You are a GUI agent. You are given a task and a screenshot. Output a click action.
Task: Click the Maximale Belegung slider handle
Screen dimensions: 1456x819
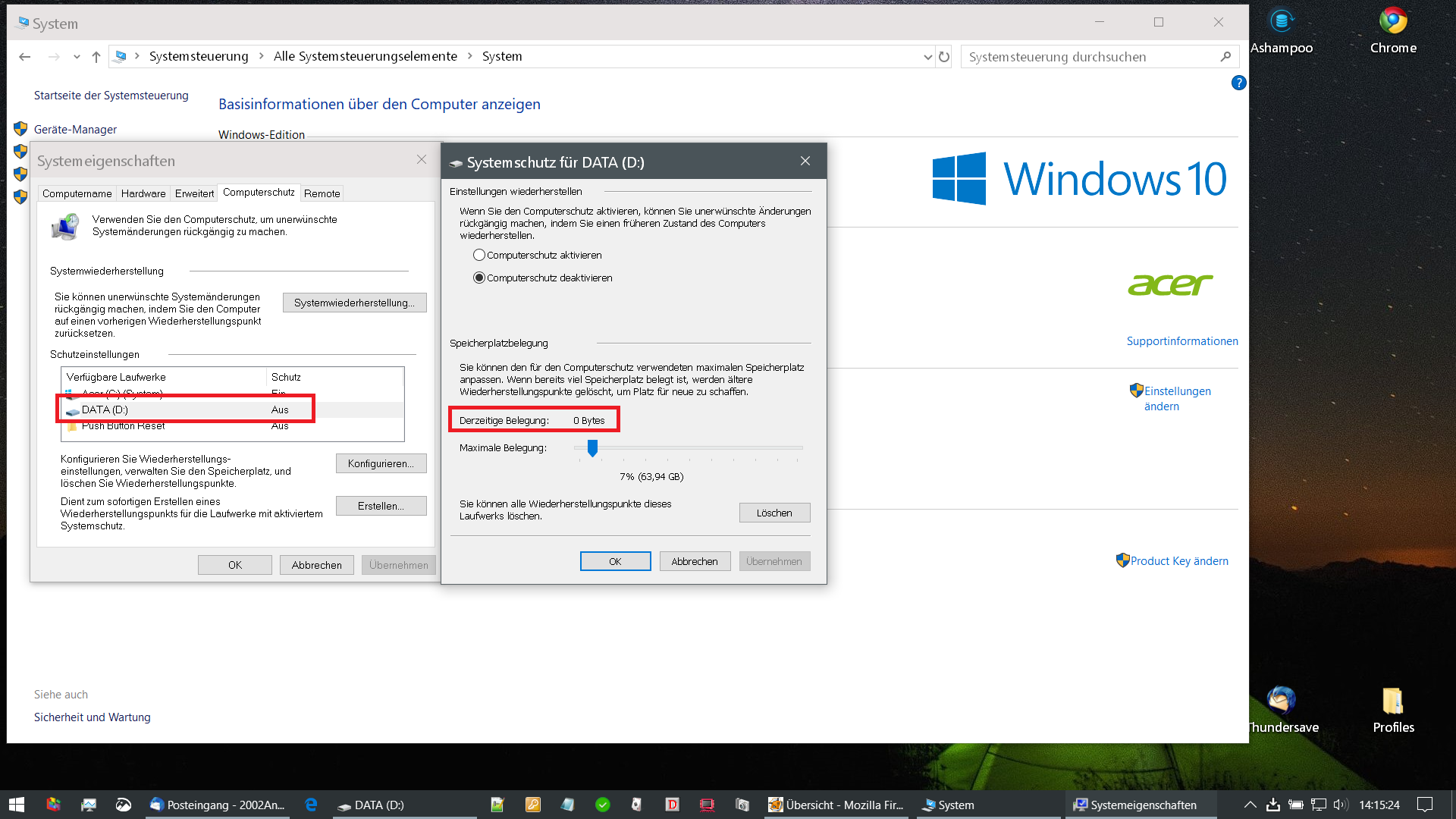(592, 448)
